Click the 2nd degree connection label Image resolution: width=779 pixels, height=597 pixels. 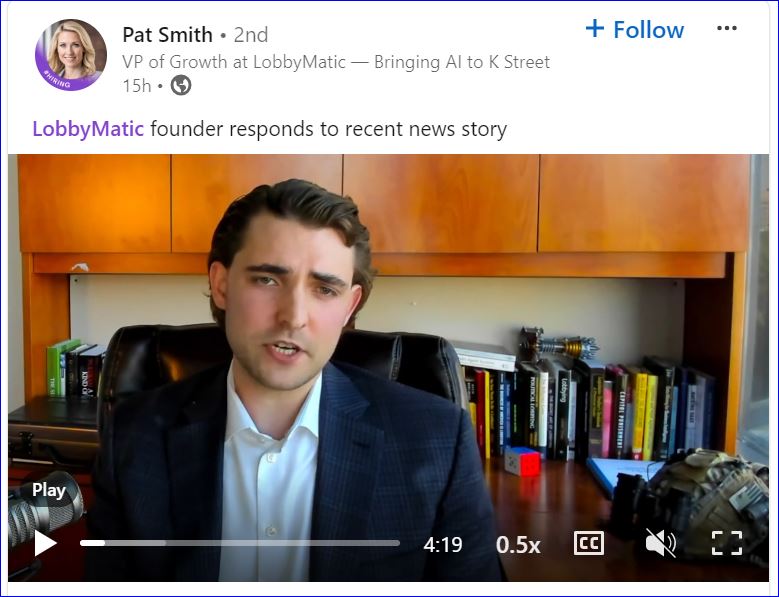(251, 35)
